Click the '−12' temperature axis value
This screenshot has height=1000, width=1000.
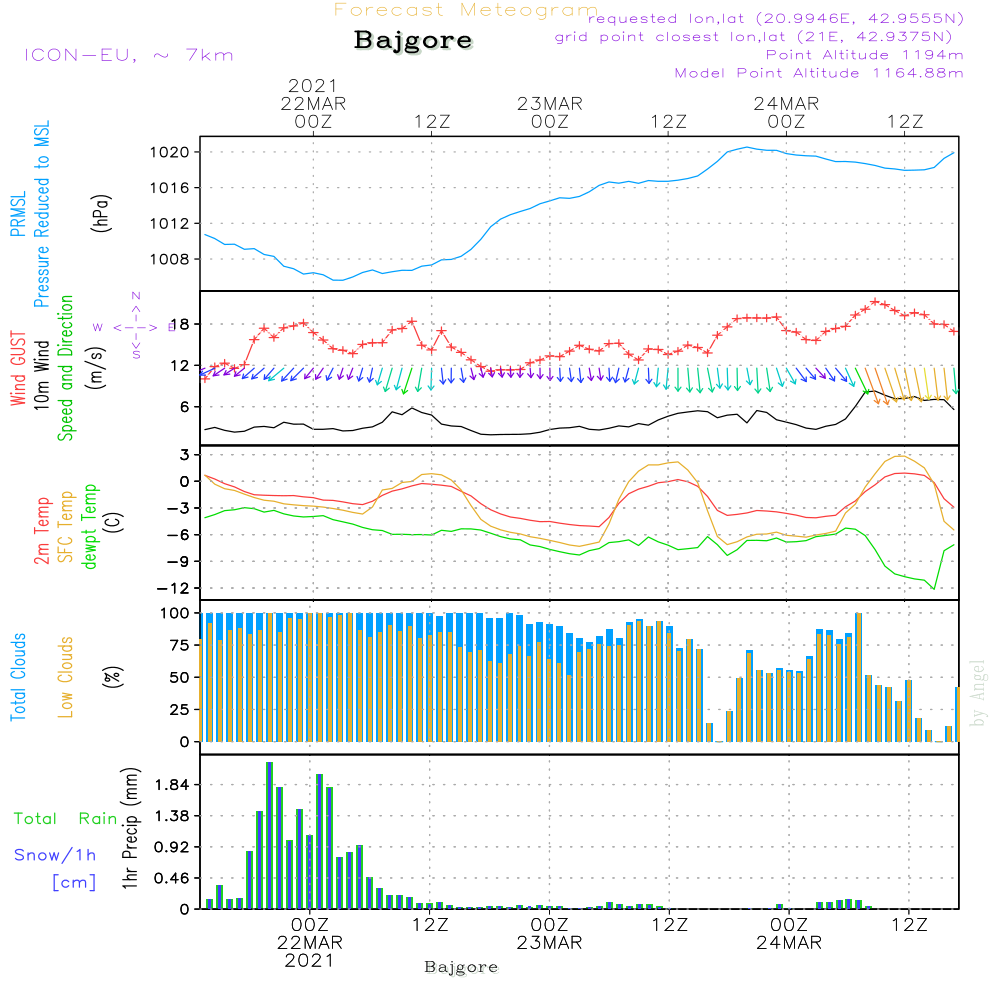pyautogui.click(x=172, y=589)
